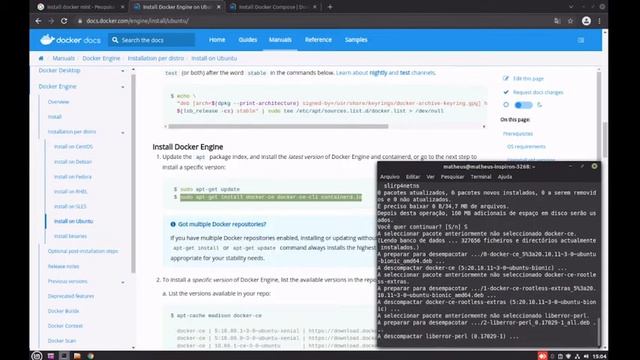Collapse the Installation per distro section
640x360 pixels.
click(x=122, y=133)
